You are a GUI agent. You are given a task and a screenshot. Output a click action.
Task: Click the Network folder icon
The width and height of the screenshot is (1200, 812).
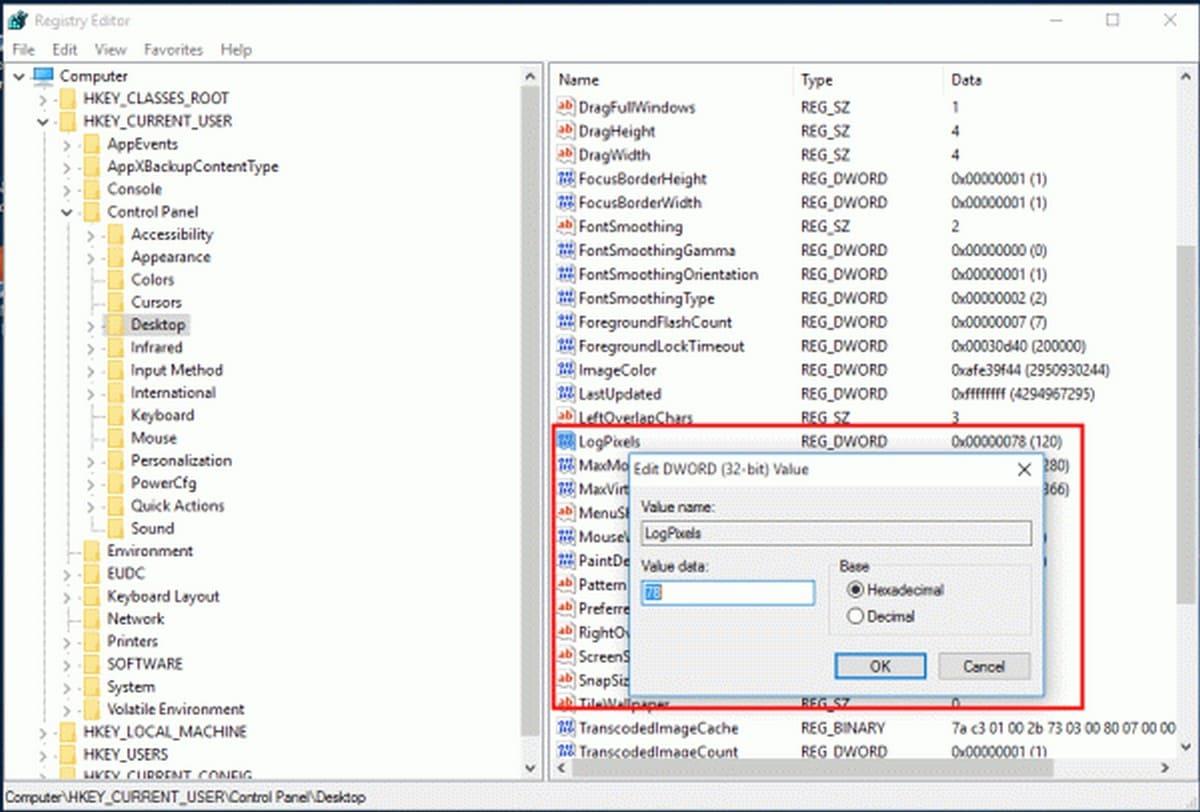[x=91, y=619]
